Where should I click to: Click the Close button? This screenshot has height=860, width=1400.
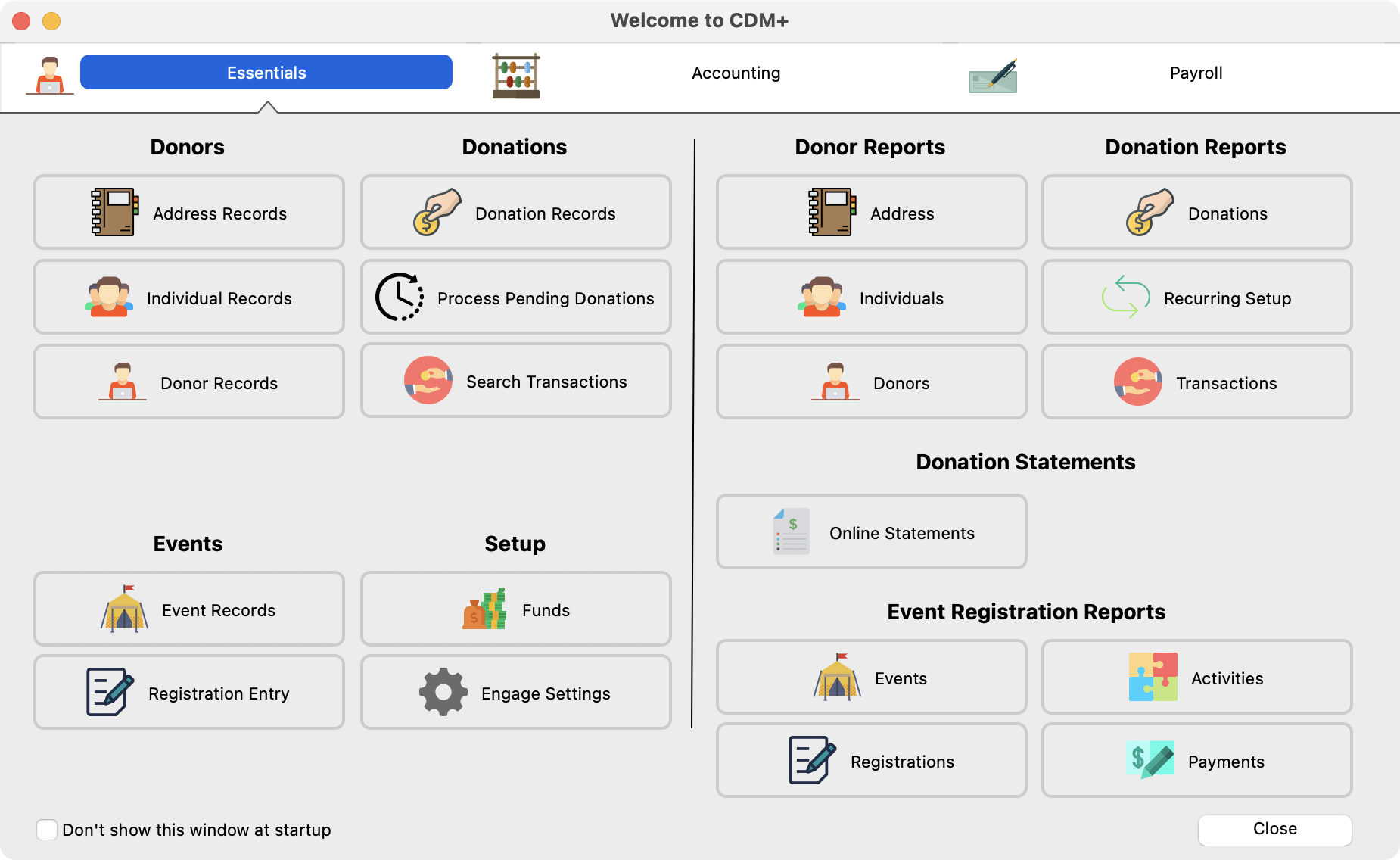[1274, 829]
